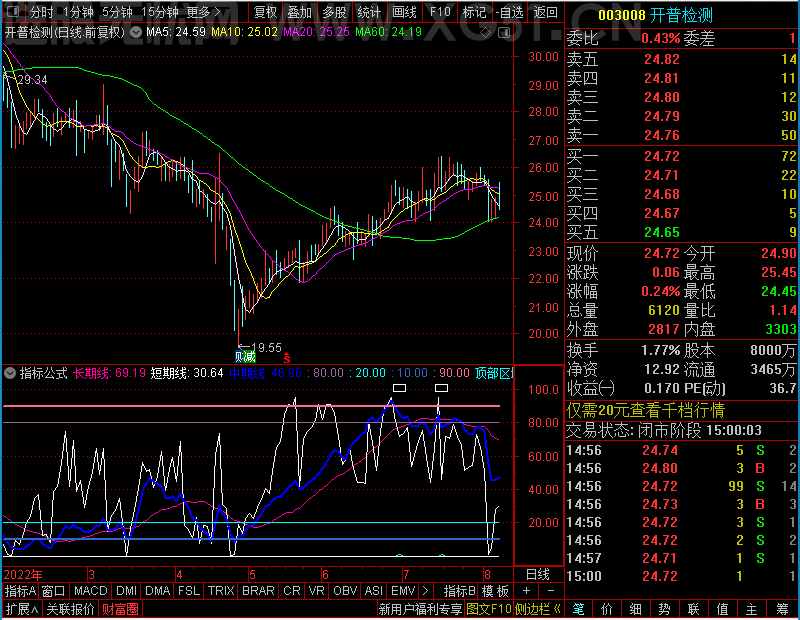Select the 筹 chip distribution tab

click(x=783, y=609)
